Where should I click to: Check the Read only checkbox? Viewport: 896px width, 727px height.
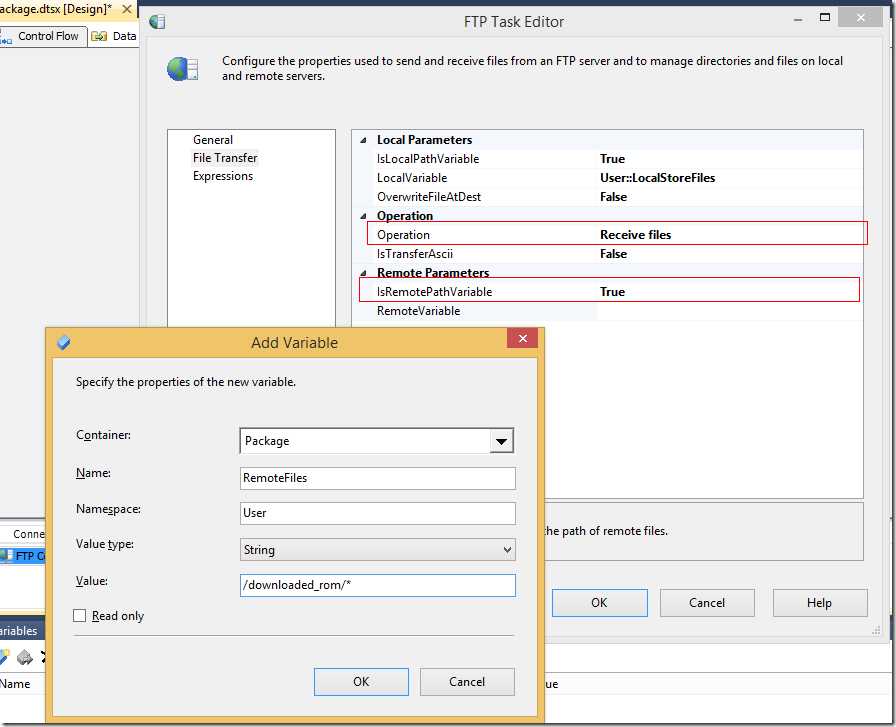coord(79,616)
